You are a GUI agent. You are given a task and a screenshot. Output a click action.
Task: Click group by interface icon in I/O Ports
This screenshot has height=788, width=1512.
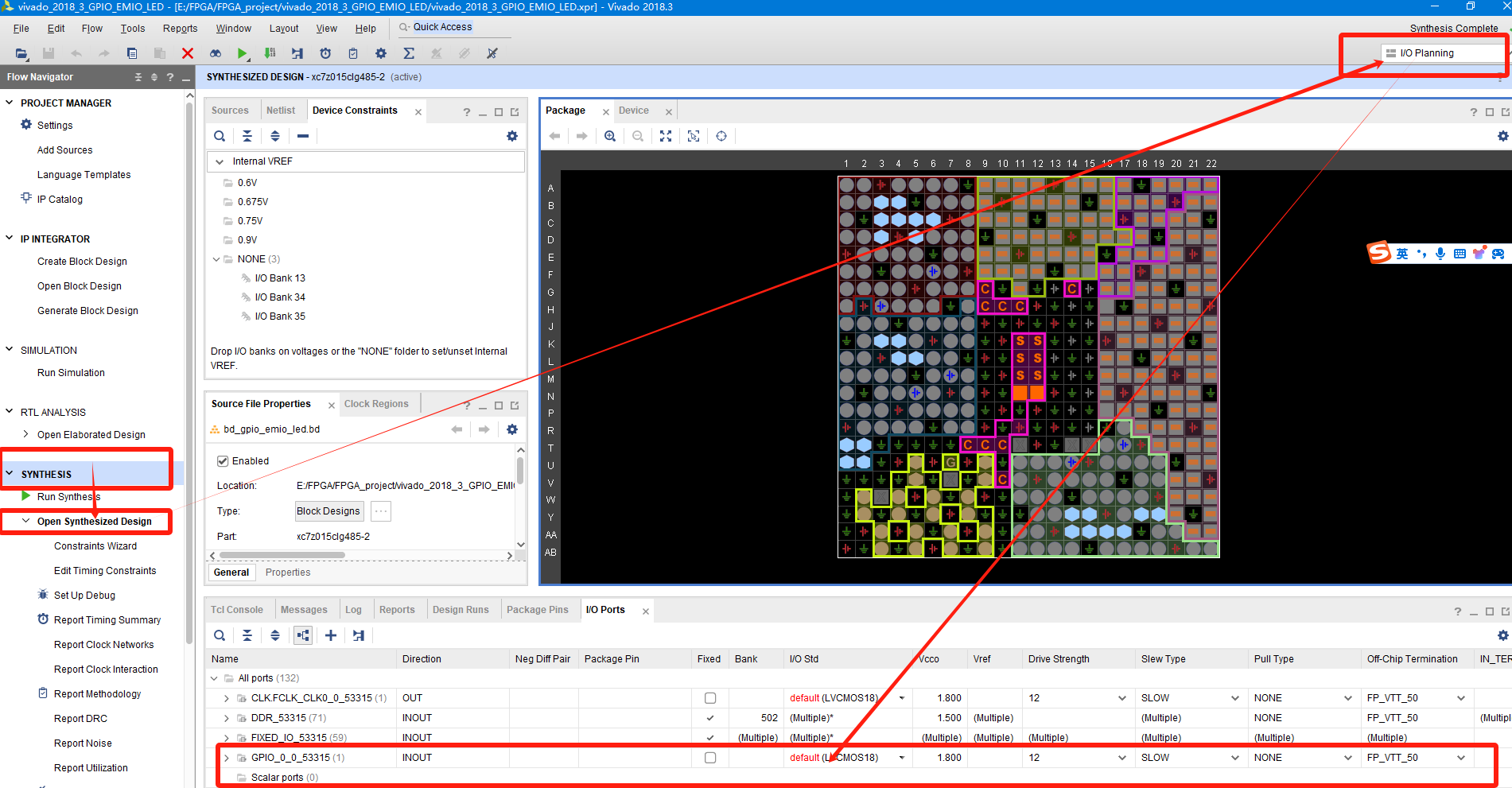[x=303, y=635]
